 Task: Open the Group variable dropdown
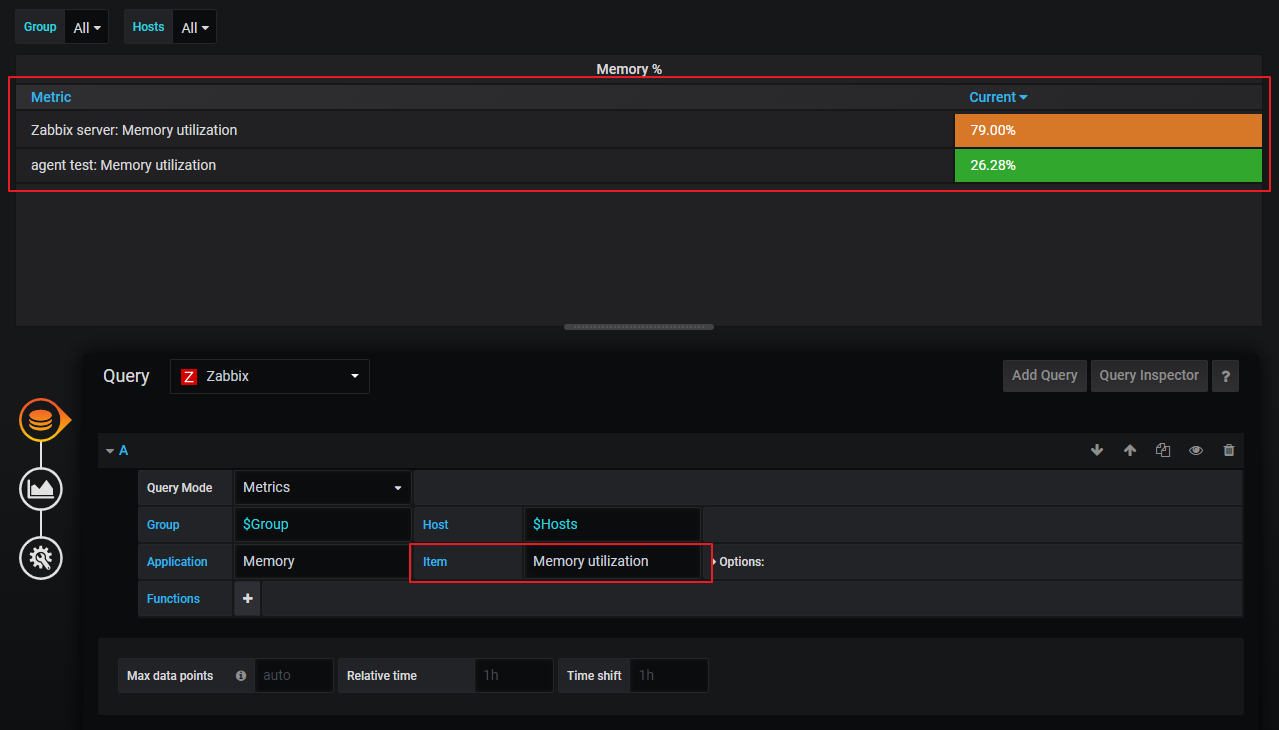pos(87,28)
